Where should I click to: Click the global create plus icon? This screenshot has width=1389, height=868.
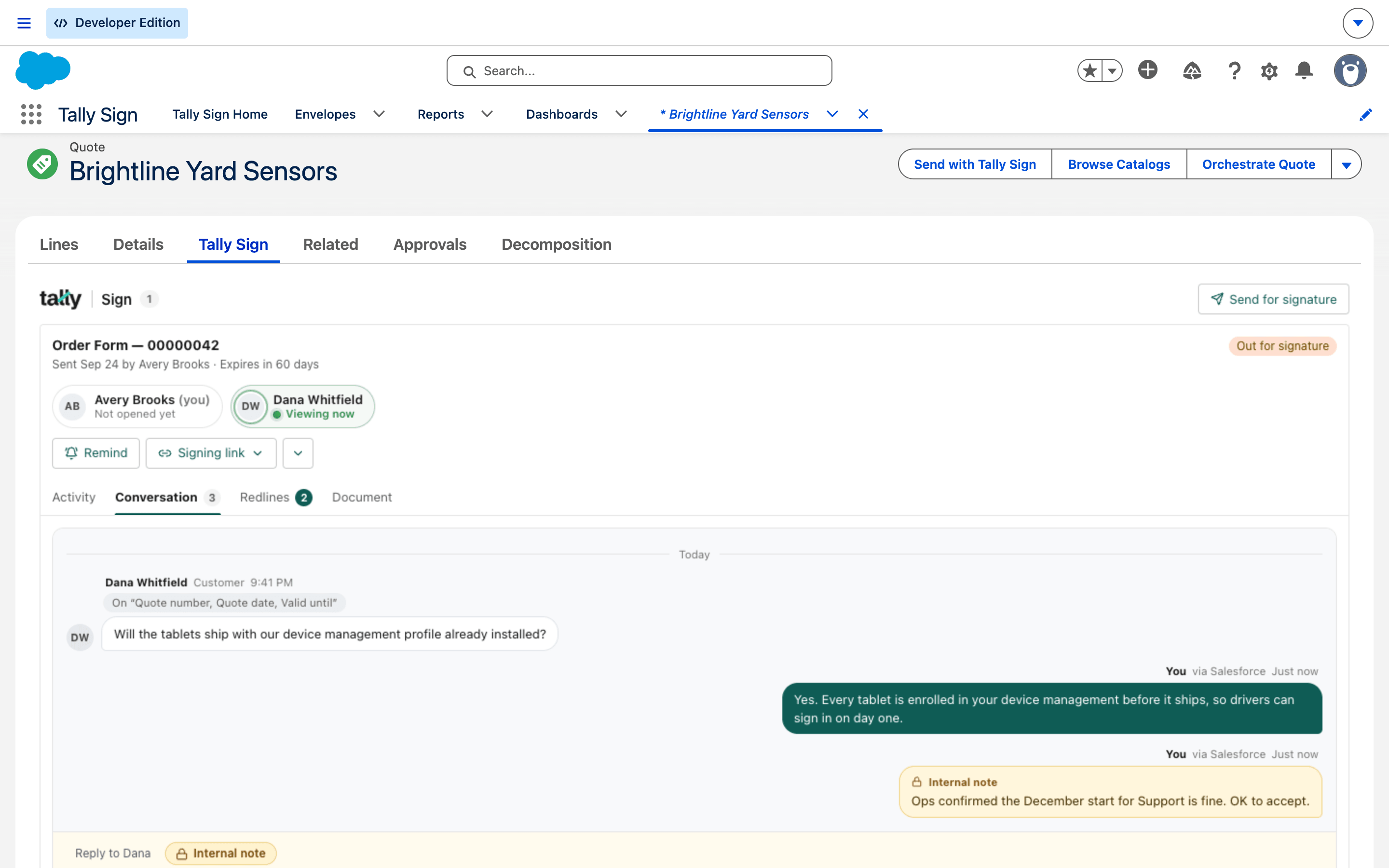[1147, 70]
